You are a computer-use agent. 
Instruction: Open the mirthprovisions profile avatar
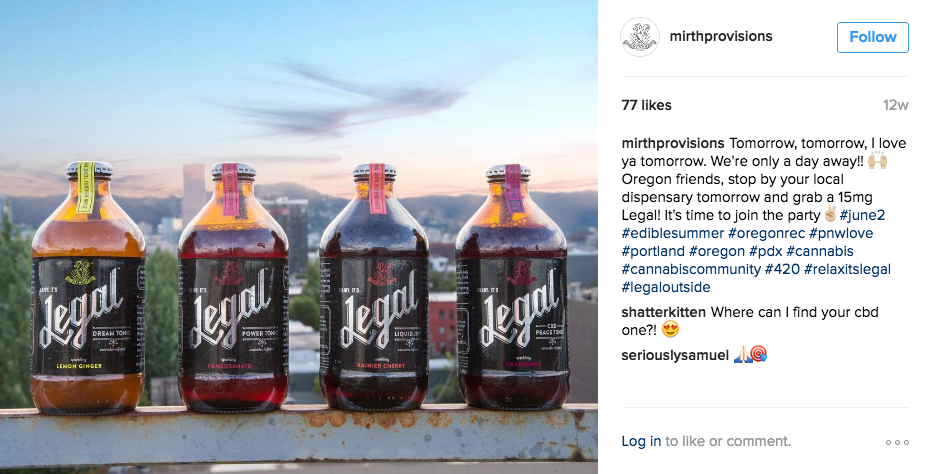pos(640,37)
